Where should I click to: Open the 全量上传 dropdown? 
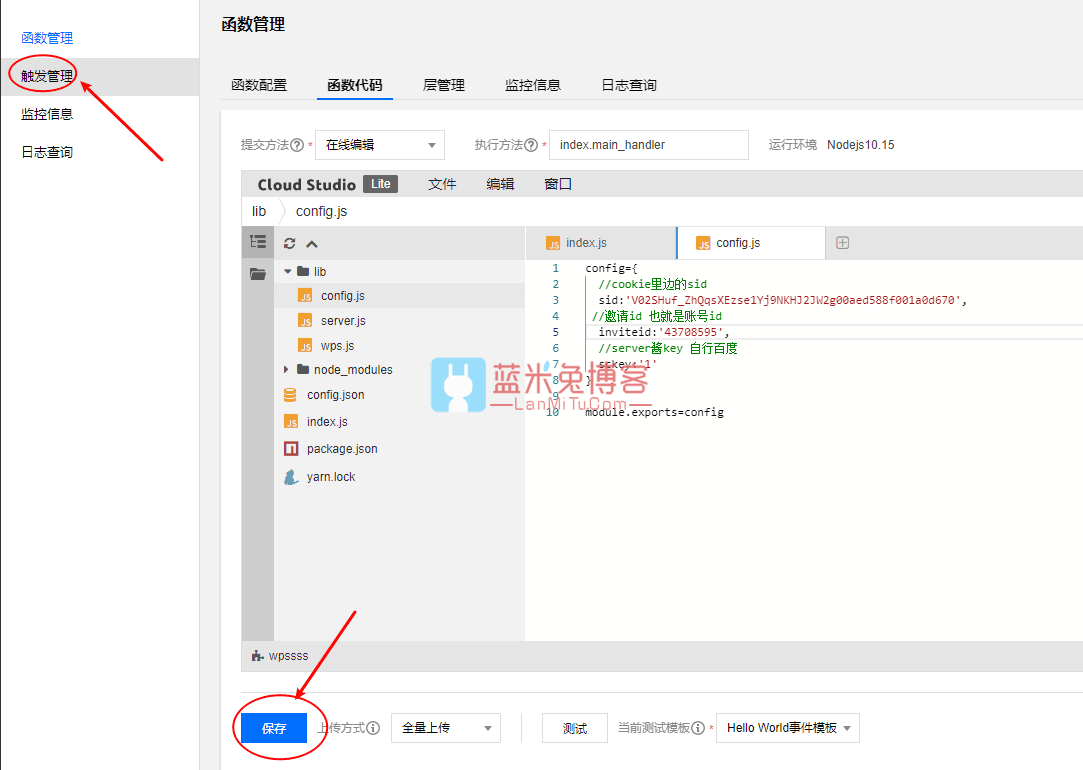[445, 728]
